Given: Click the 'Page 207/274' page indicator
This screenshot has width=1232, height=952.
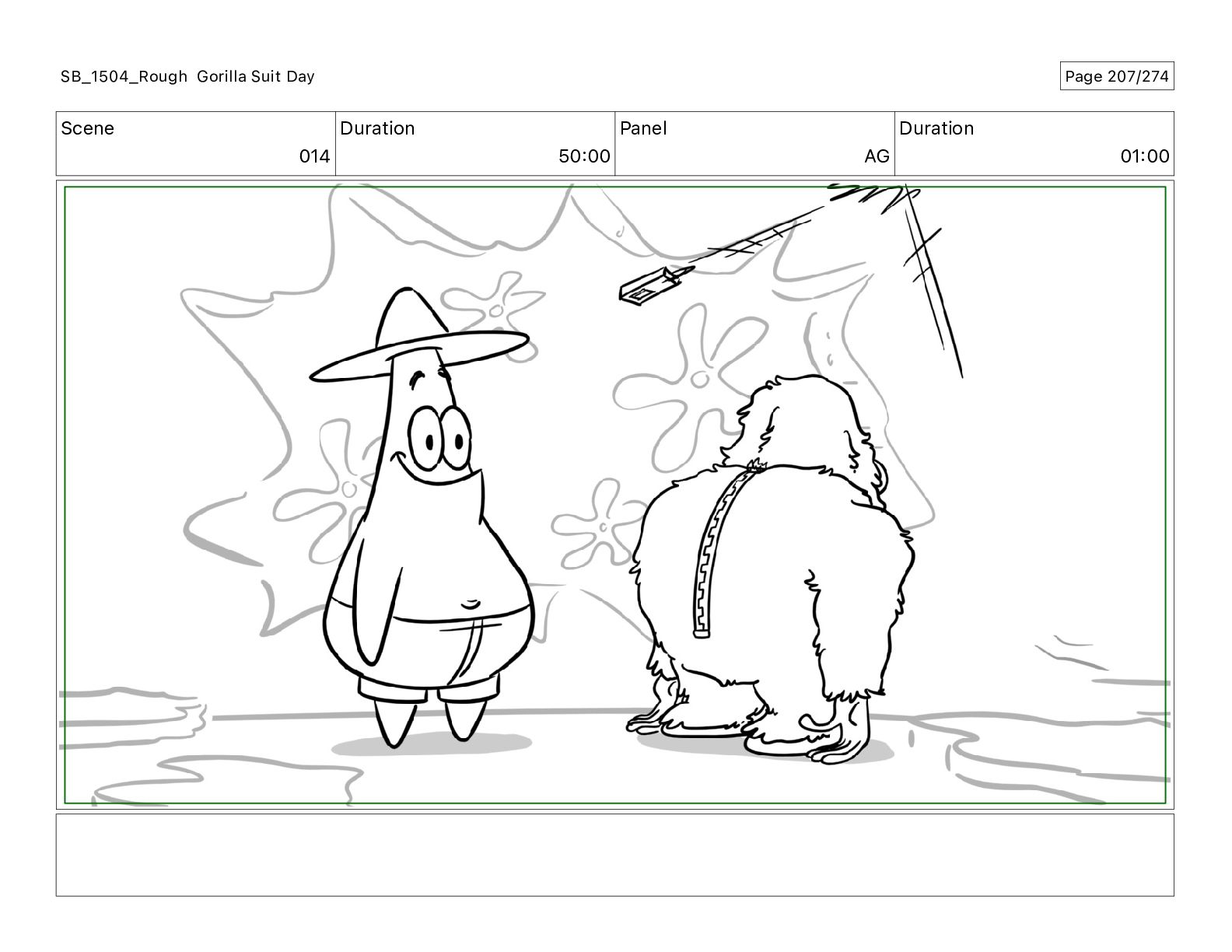Looking at the screenshot, I should click(1116, 76).
